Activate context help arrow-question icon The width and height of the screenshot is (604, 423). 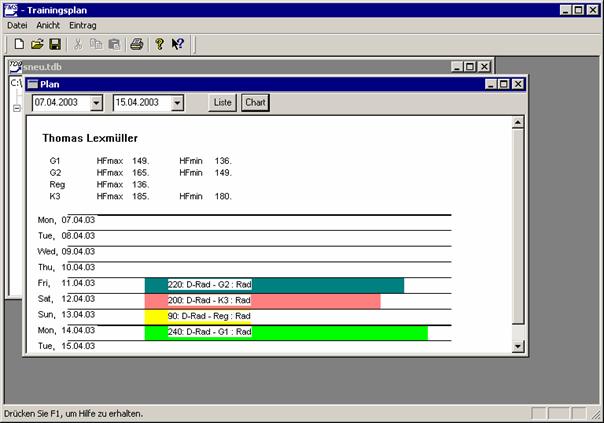pos(178,44)
